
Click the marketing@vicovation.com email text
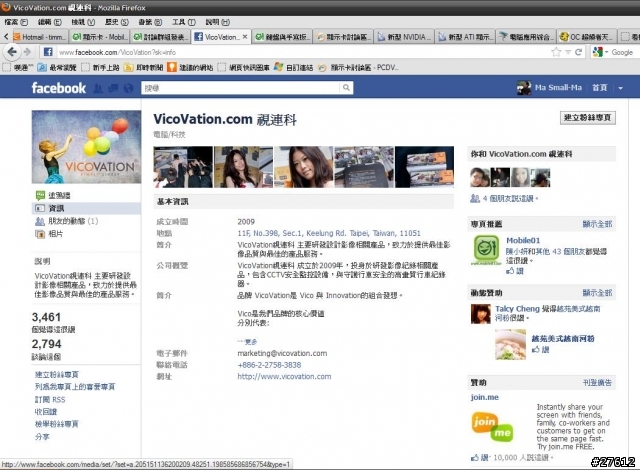tap(282, 353)
